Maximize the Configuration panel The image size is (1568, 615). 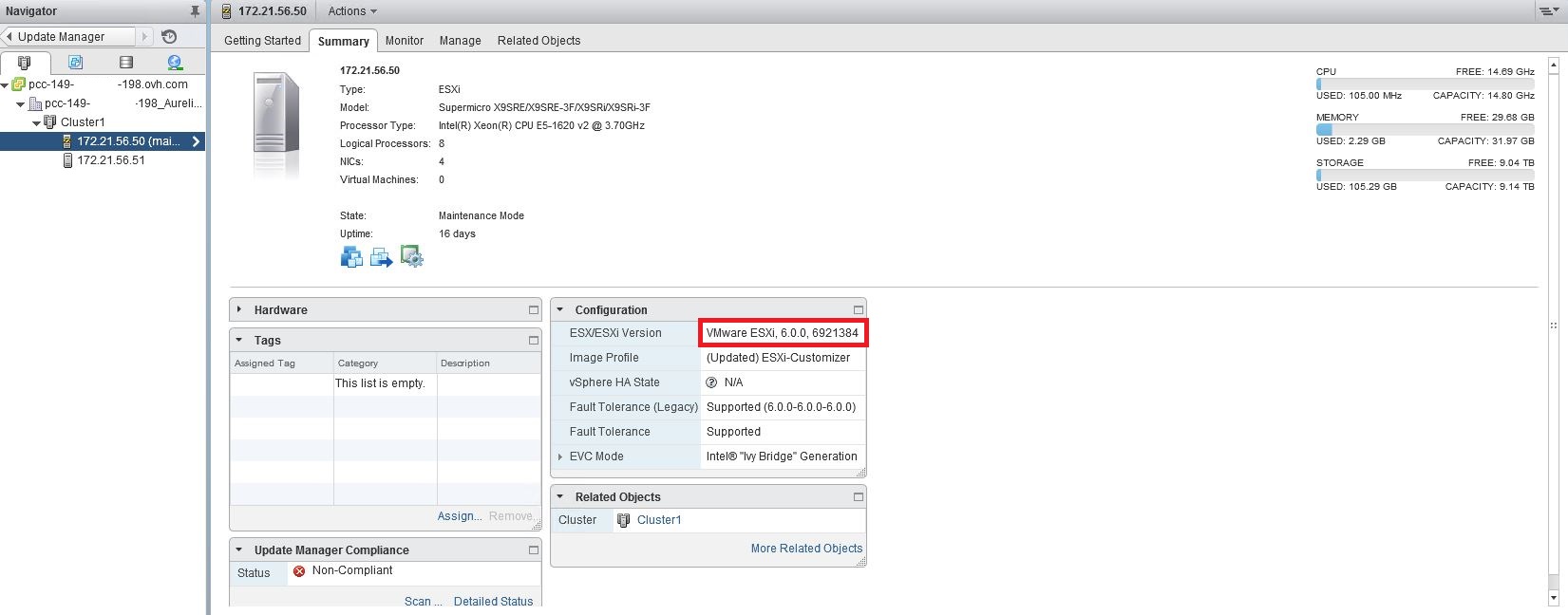click(x=858, y=310)
